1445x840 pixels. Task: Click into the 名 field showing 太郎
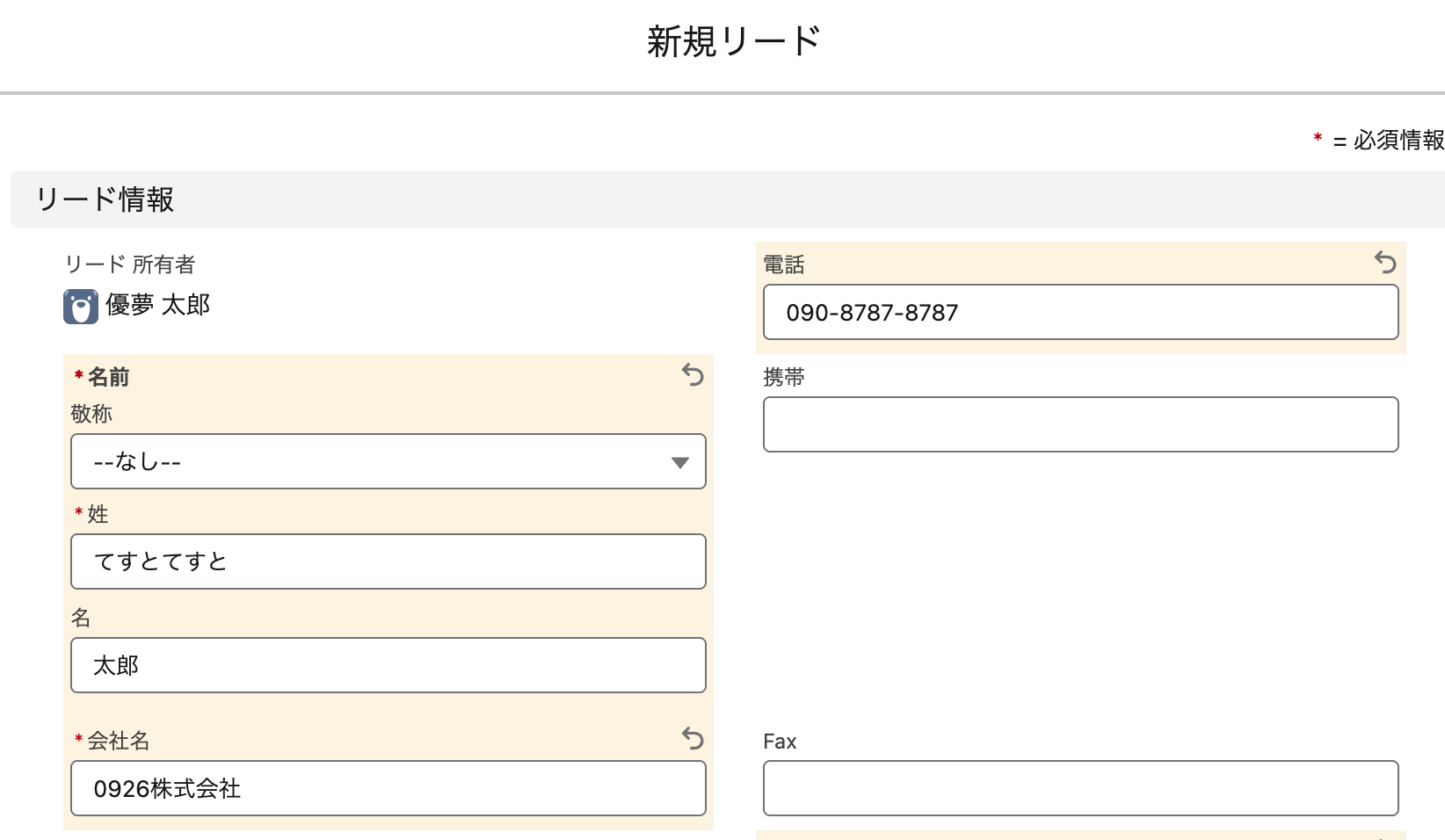(388, 665)
